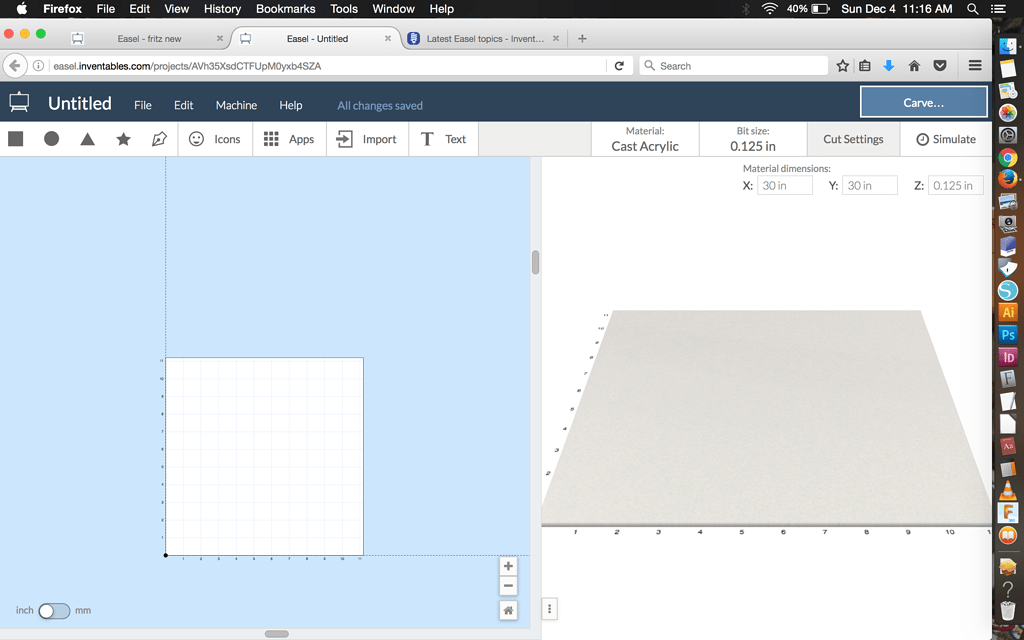
Task: Open the Machine menu in Easel
Action: pos(236,104)
